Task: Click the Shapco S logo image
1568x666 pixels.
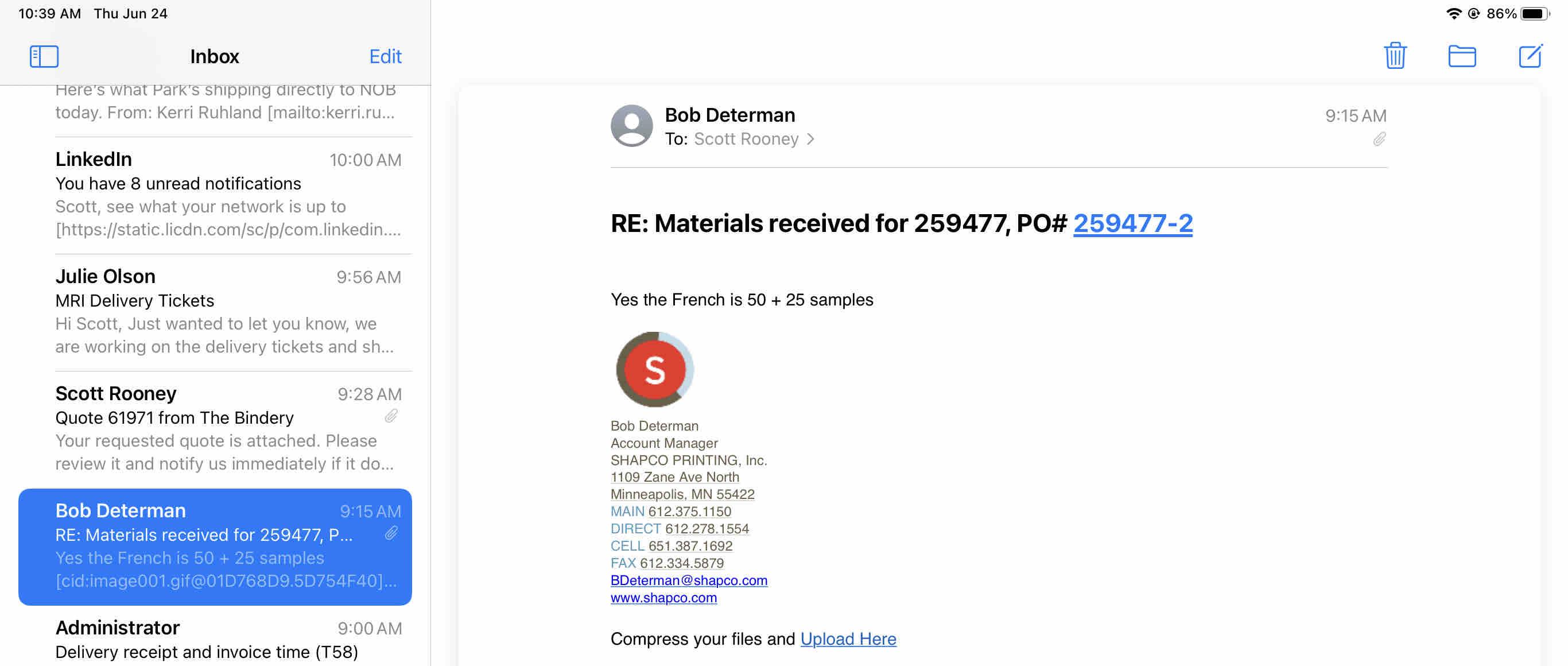Action: (654, 370)
